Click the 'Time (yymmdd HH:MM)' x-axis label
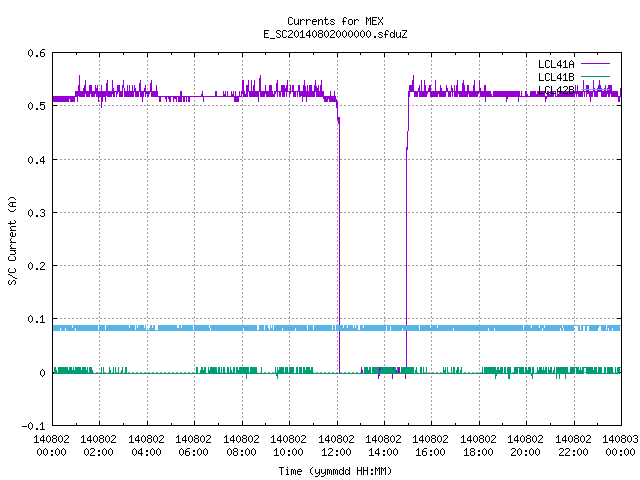The width and height of the screenshot is (640, 480). (335, 471)
